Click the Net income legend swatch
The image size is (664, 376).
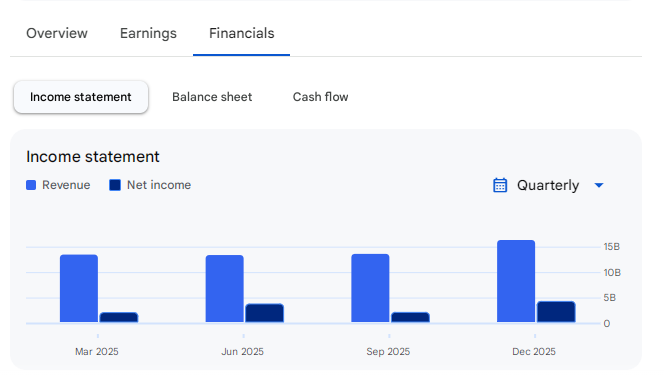[x=115, y=185]
